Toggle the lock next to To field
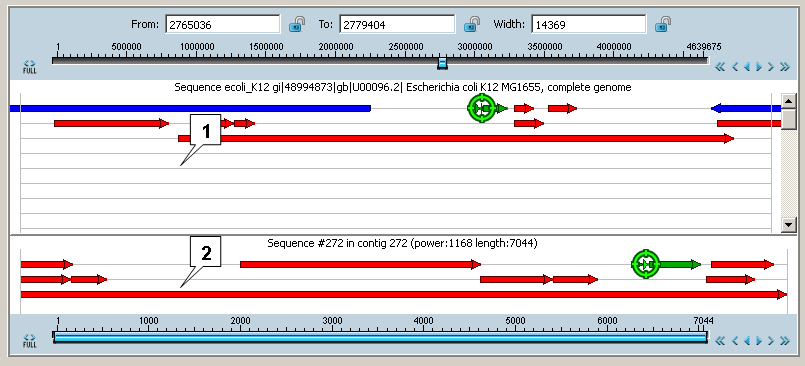 click(x=472, y=24)
